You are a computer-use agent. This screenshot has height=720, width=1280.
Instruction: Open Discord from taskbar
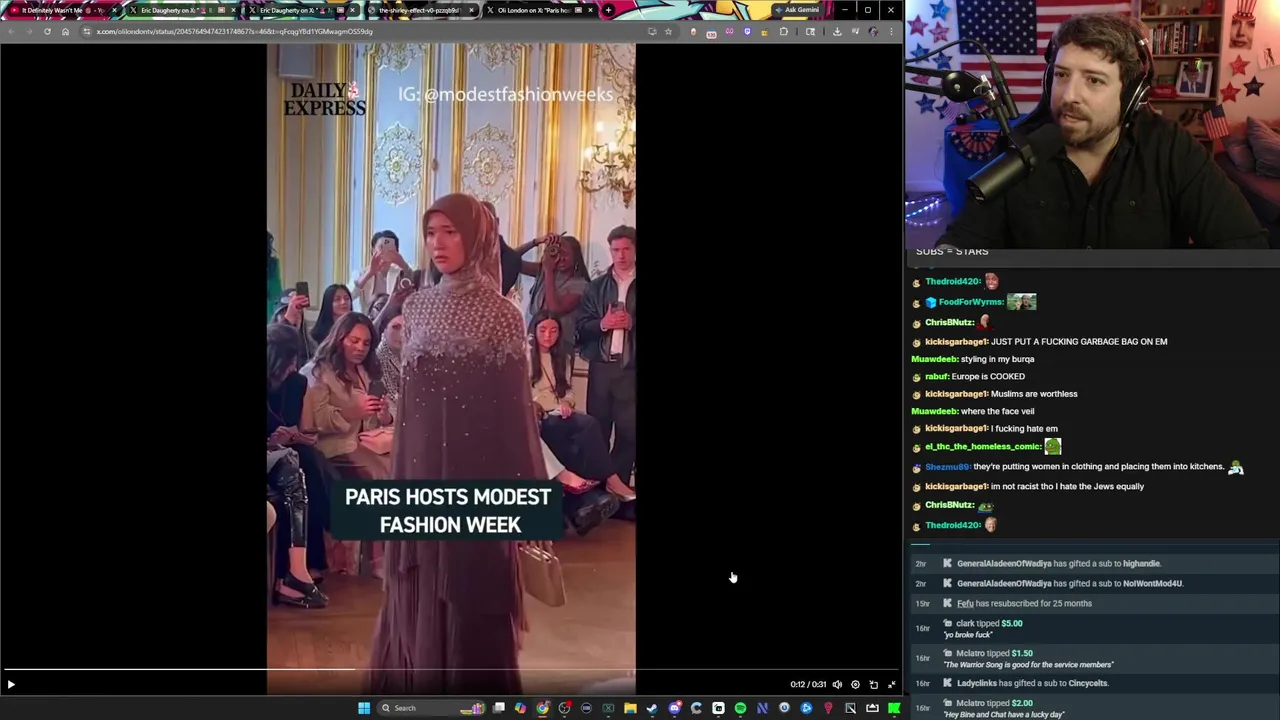coord(675,708)
